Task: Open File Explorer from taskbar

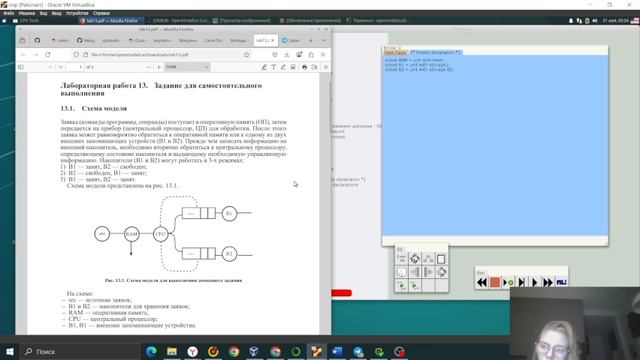Action: coord(172,351)
